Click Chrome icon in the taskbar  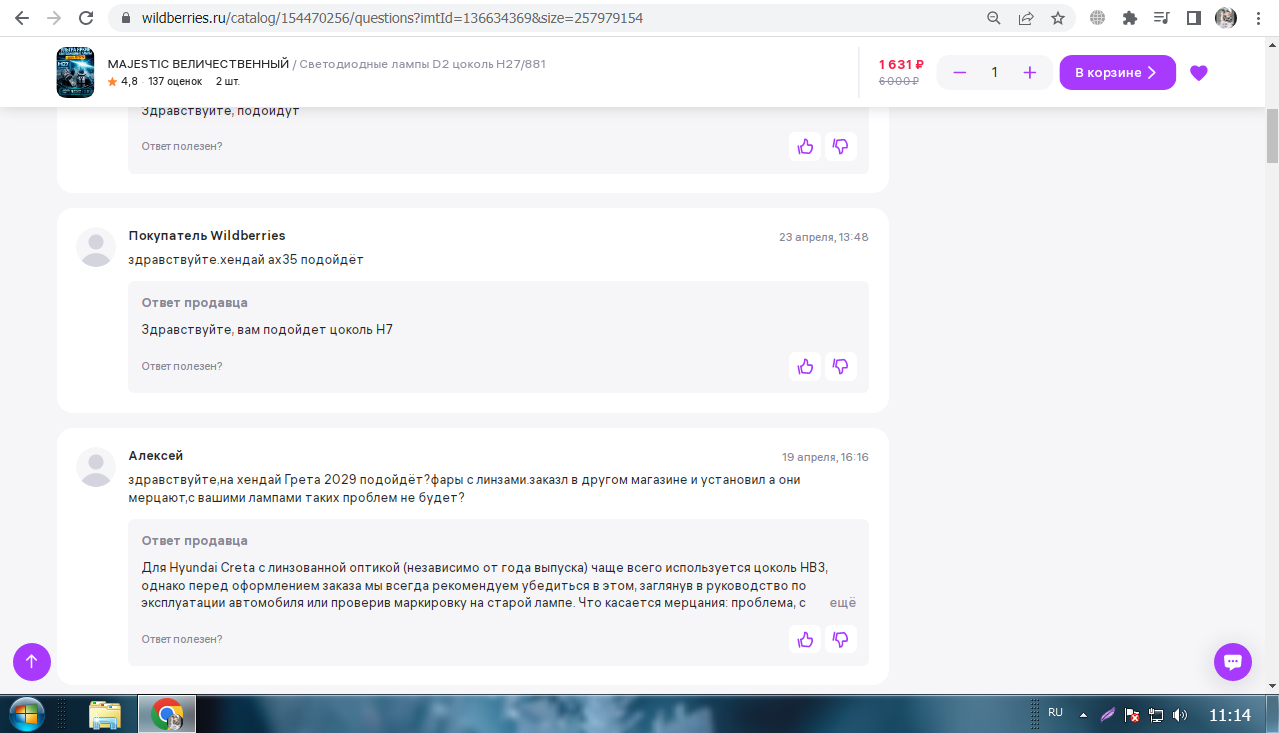coord(167,714)
